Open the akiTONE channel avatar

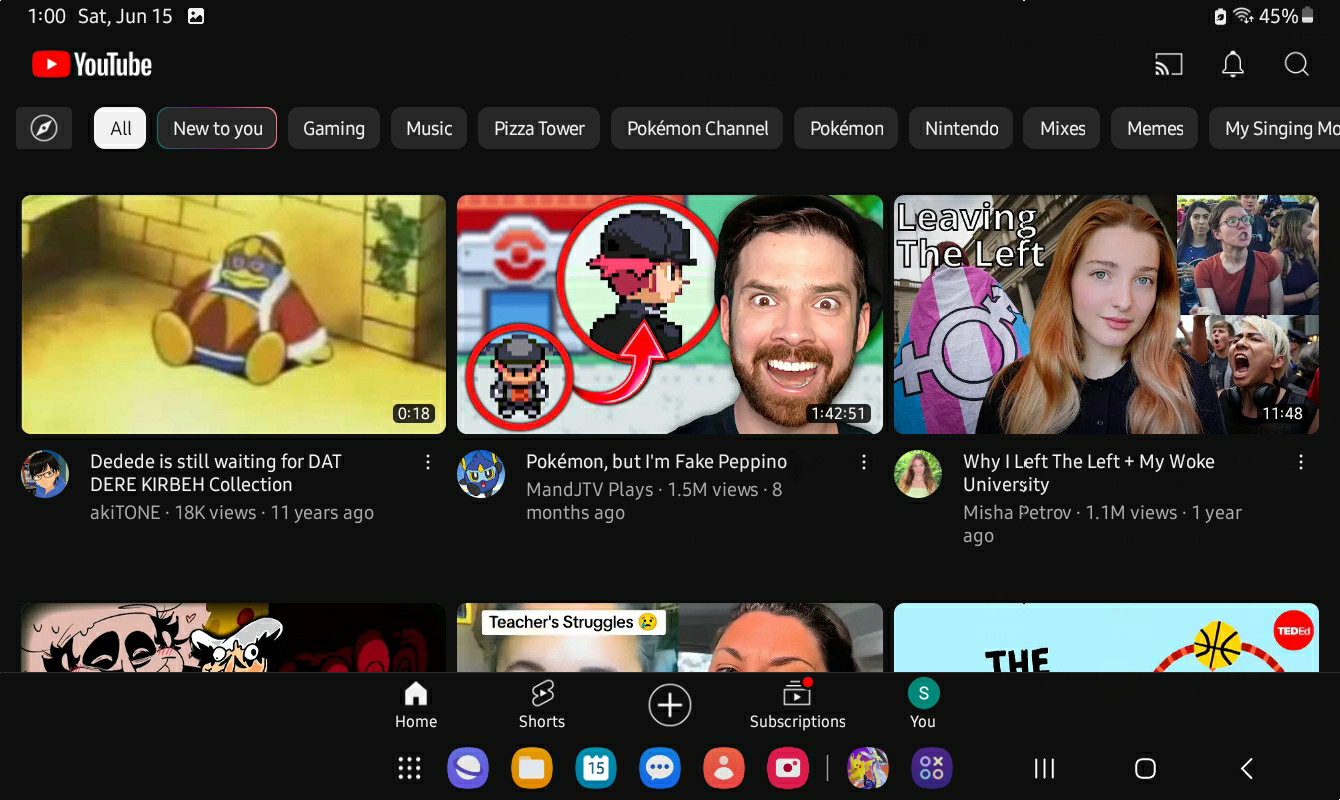point(45,474)
